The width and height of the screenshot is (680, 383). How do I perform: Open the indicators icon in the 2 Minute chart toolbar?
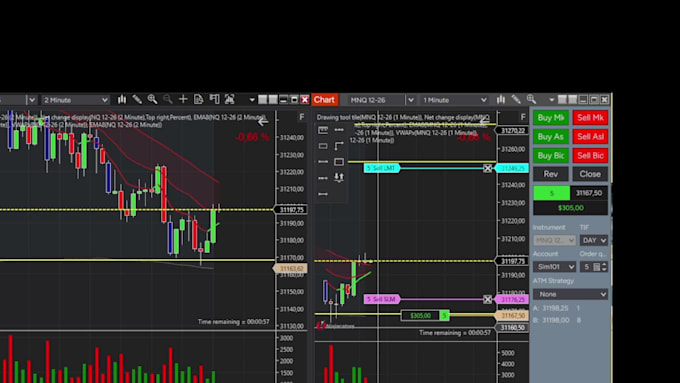(122, 100)
